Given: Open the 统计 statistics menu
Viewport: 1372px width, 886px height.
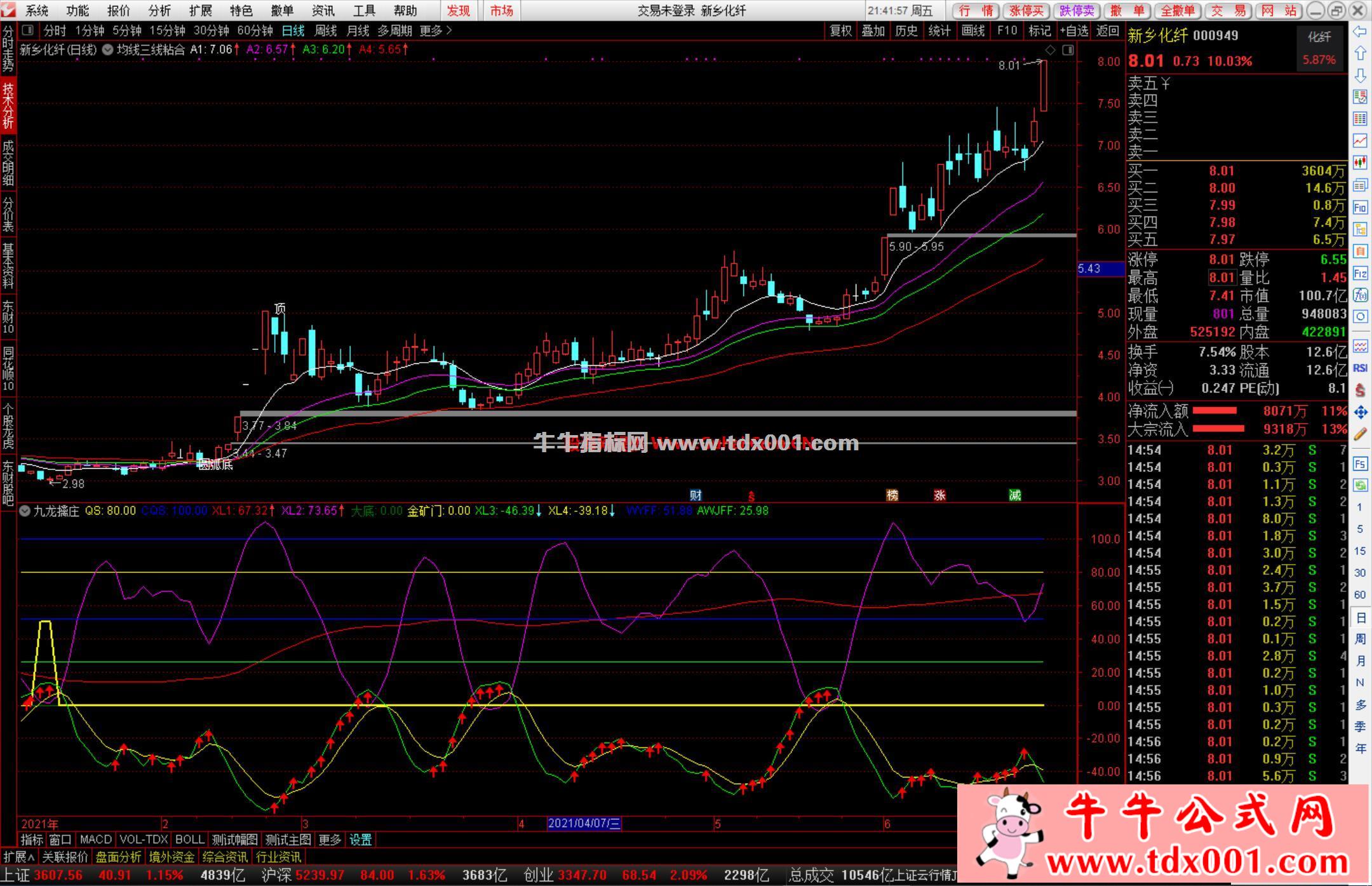Looking at the screenshot, I should 939,30.
